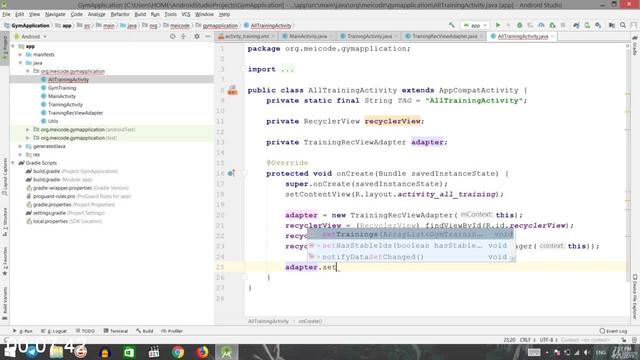Open the File menu
The width and height of the screenshot is (640, 360).
click(x=6, y=14)
